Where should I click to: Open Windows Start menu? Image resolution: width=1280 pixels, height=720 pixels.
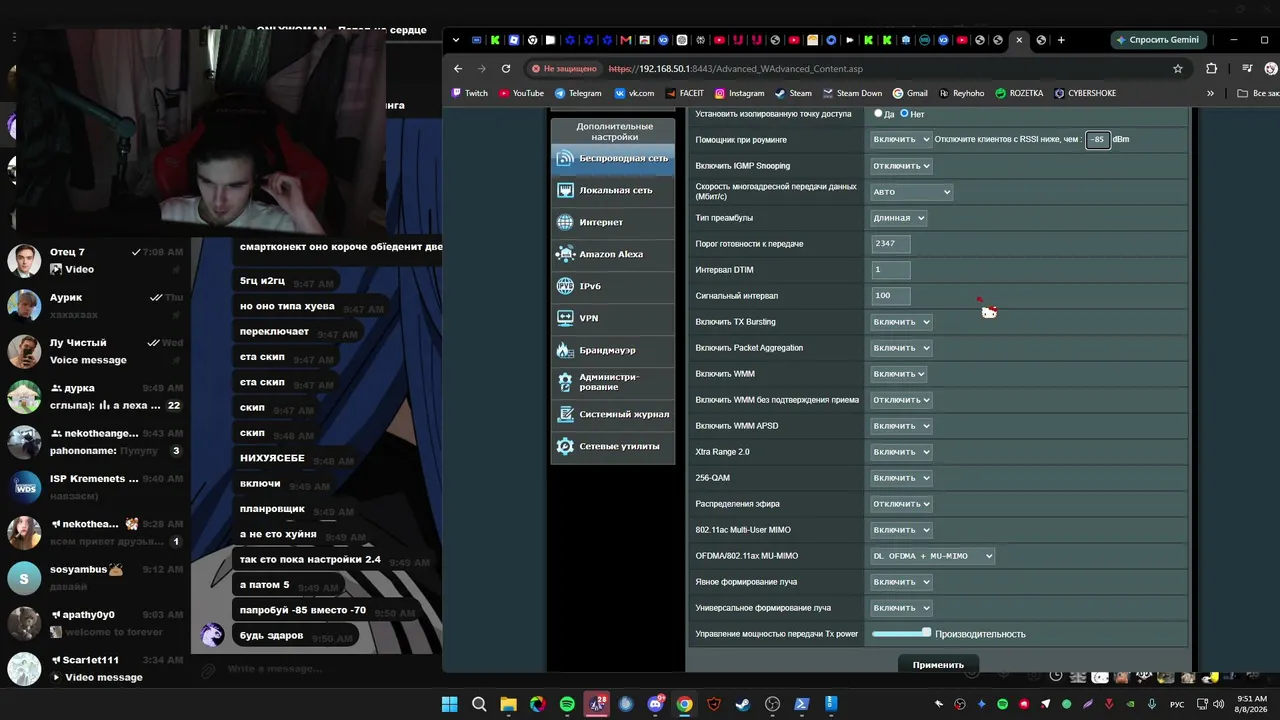(450, 704)
